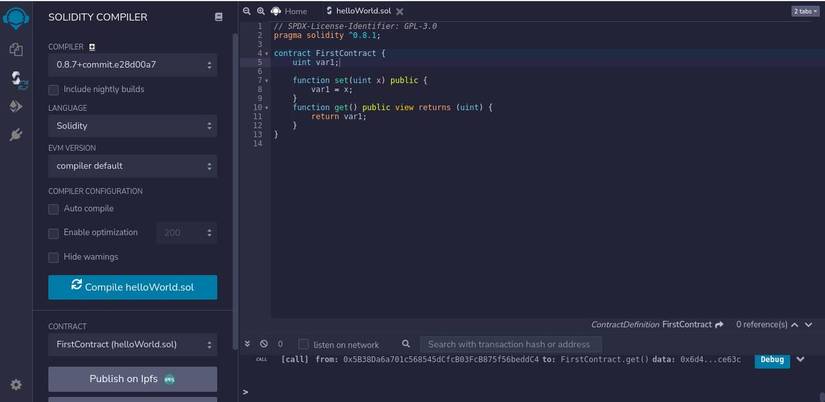The image size is (825, 402).
Task: Open compiler documentation book icon
Action: (219, 17)
